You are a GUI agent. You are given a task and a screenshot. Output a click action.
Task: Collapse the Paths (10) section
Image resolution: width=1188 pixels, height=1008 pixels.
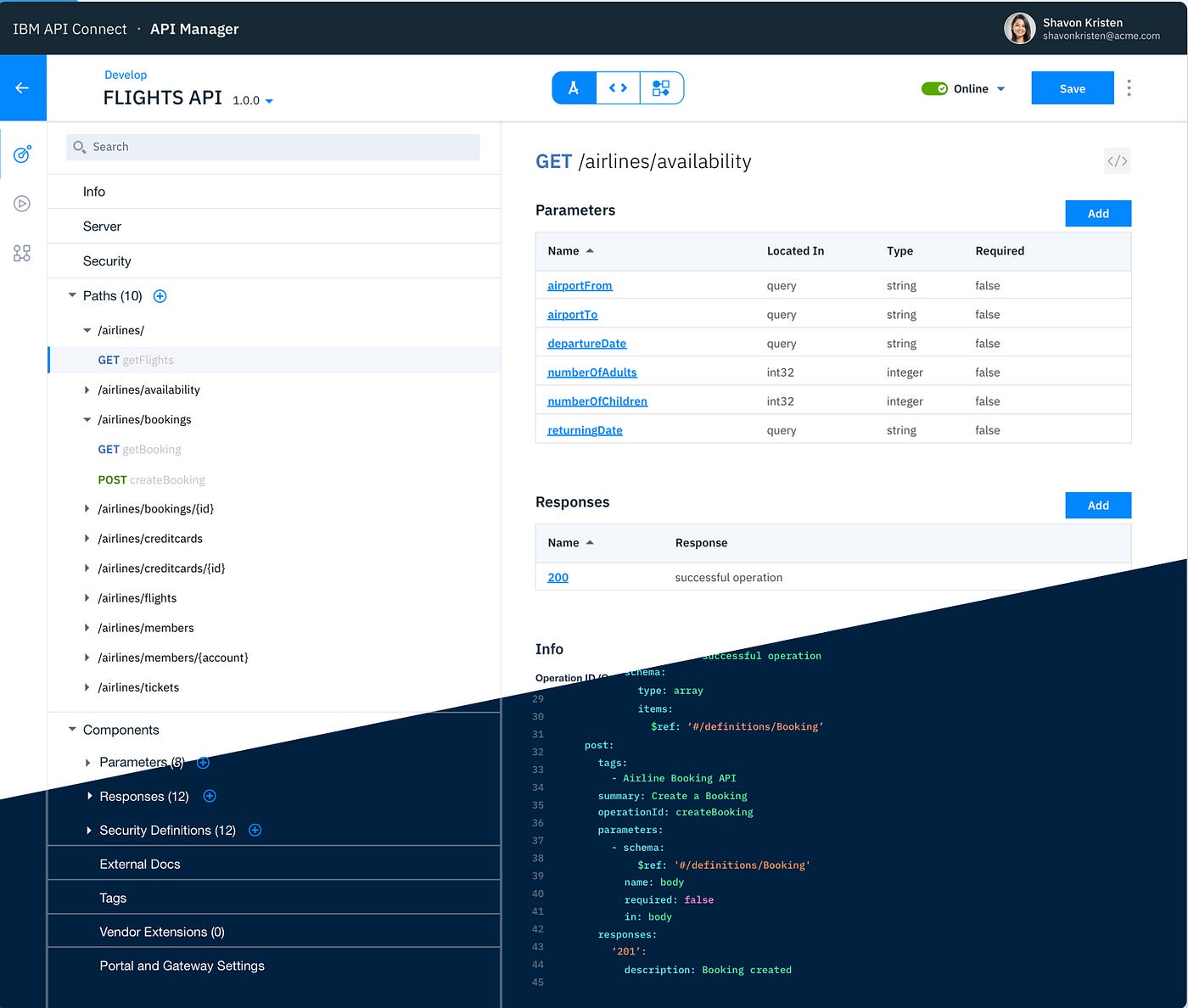pyautogui.click(x=71, y=295)
